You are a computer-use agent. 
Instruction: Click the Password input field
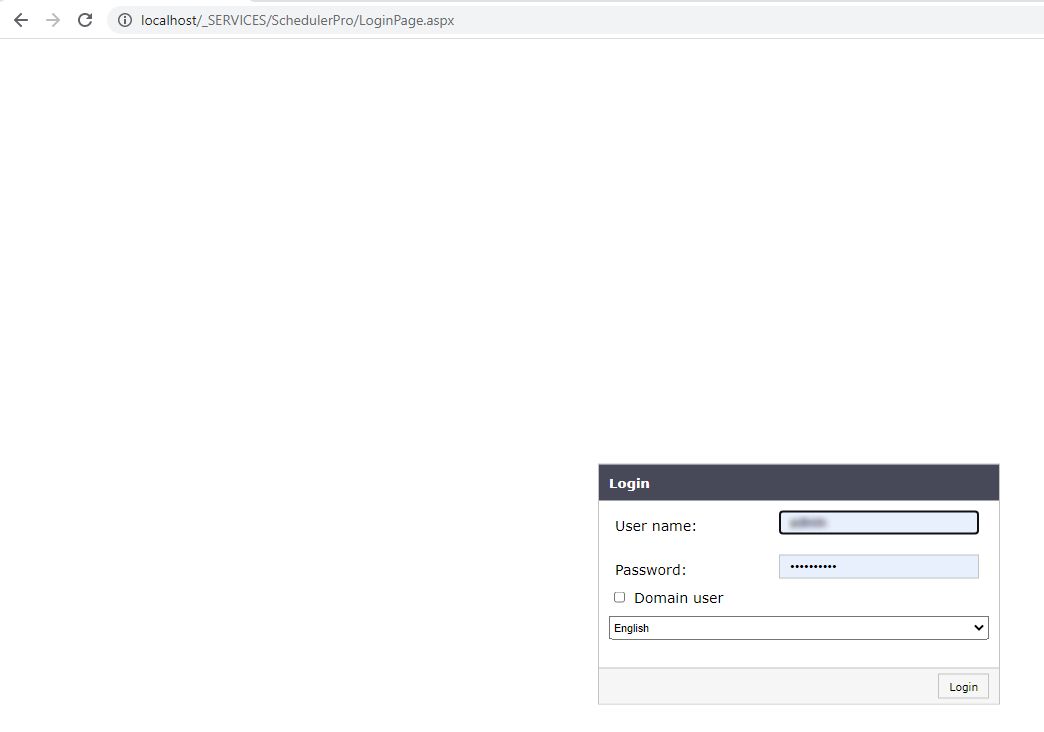click(x=878, y=567)
